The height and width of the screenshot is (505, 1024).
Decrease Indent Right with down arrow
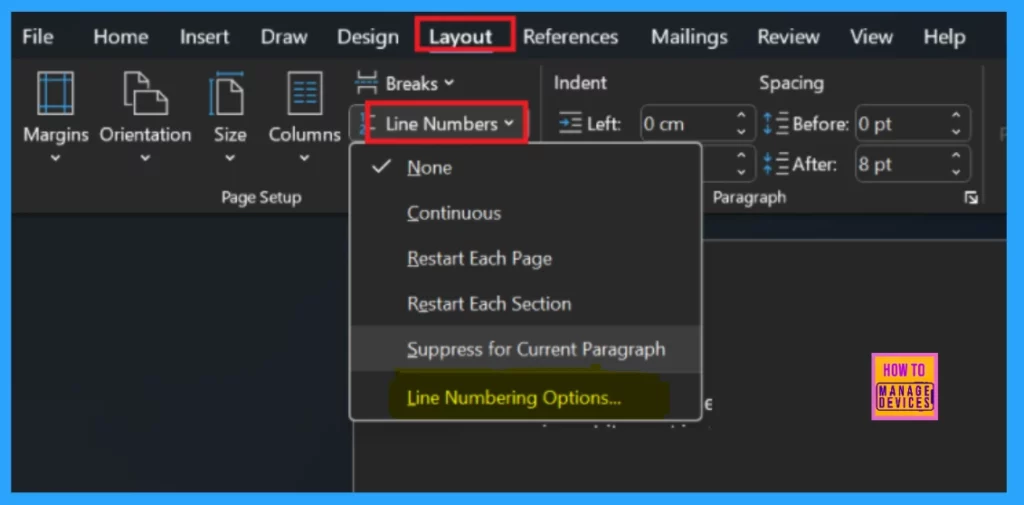tap(741, 172)
